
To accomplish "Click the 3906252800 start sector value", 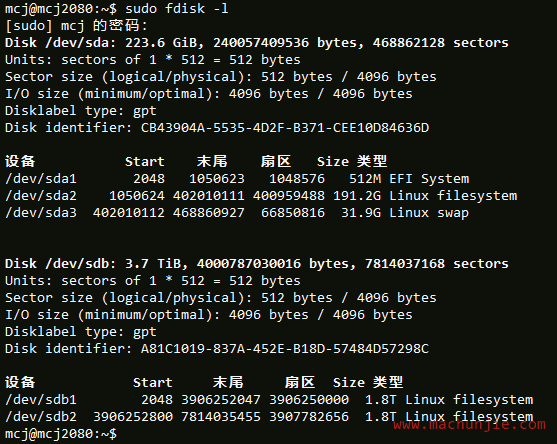I will click(x=133, y=417).
